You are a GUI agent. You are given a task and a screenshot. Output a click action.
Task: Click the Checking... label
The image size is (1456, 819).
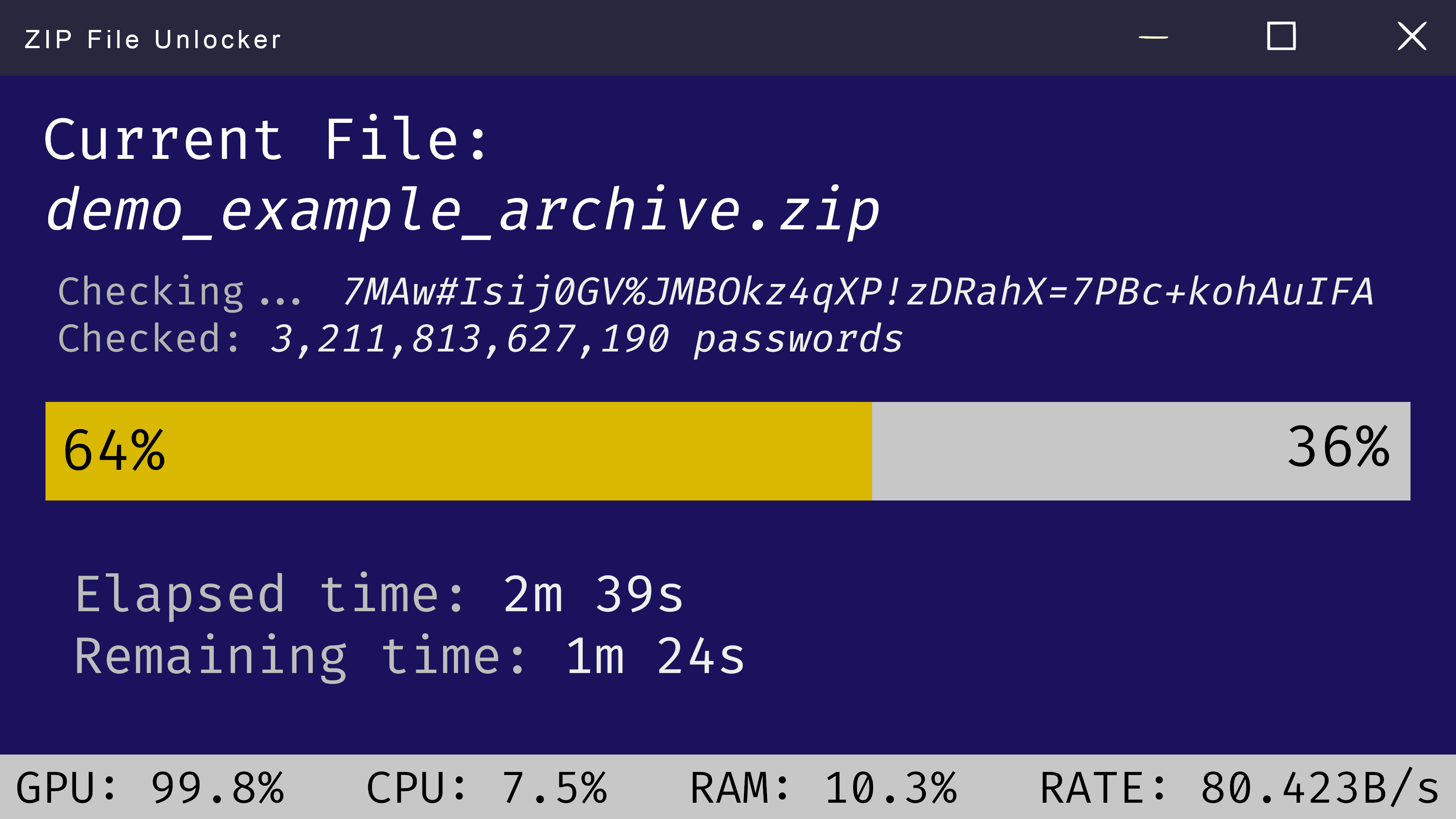coord(179,292)
